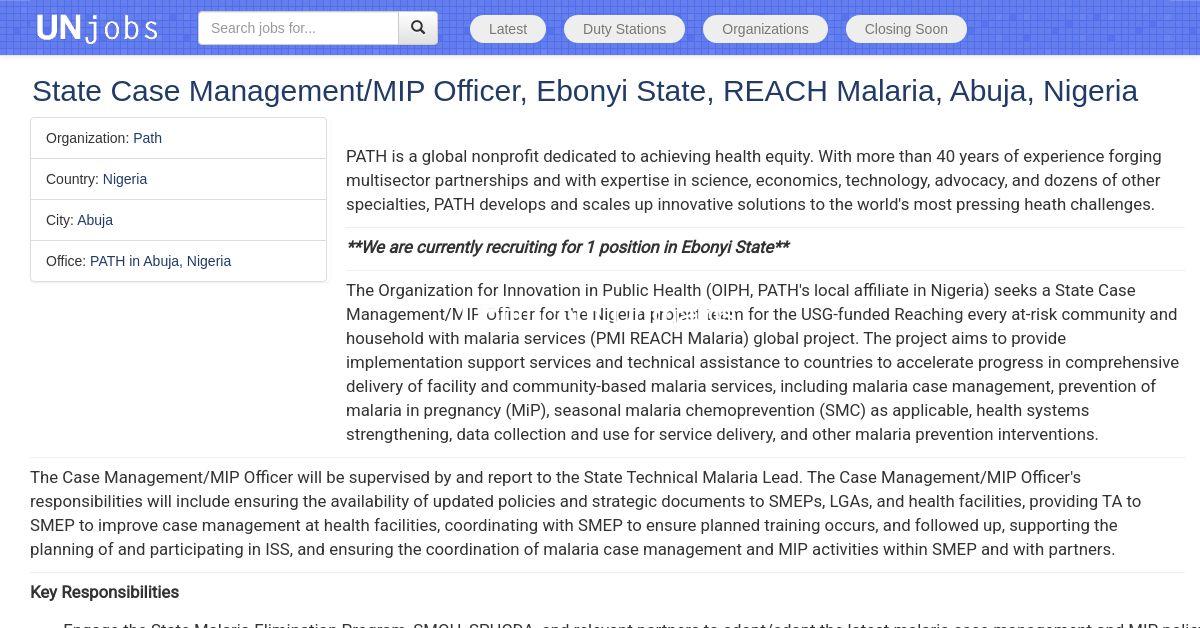Viewport: 1200px width, 628px height.
Task: Go to Duty Stations
Action: (624, 29)
